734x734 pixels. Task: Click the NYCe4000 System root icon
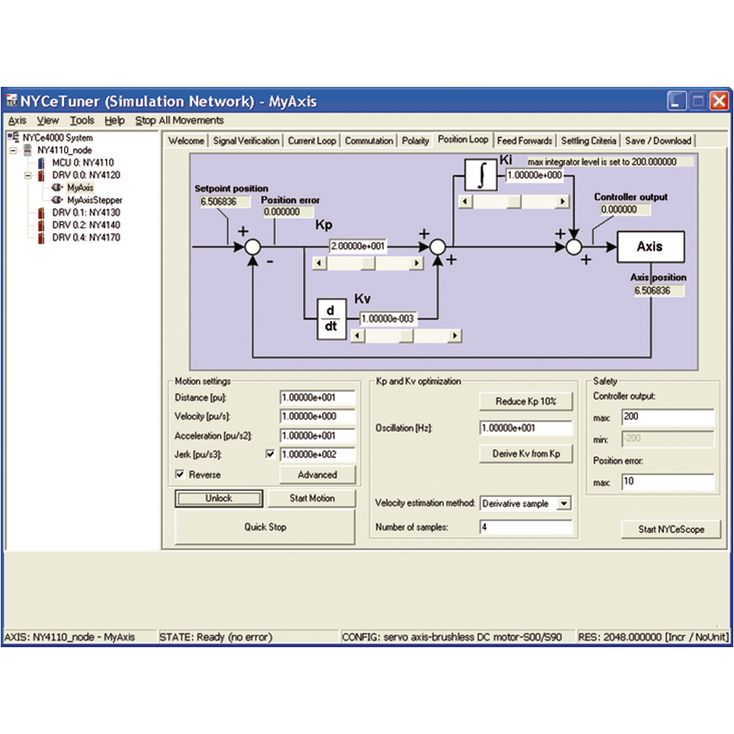13,138
